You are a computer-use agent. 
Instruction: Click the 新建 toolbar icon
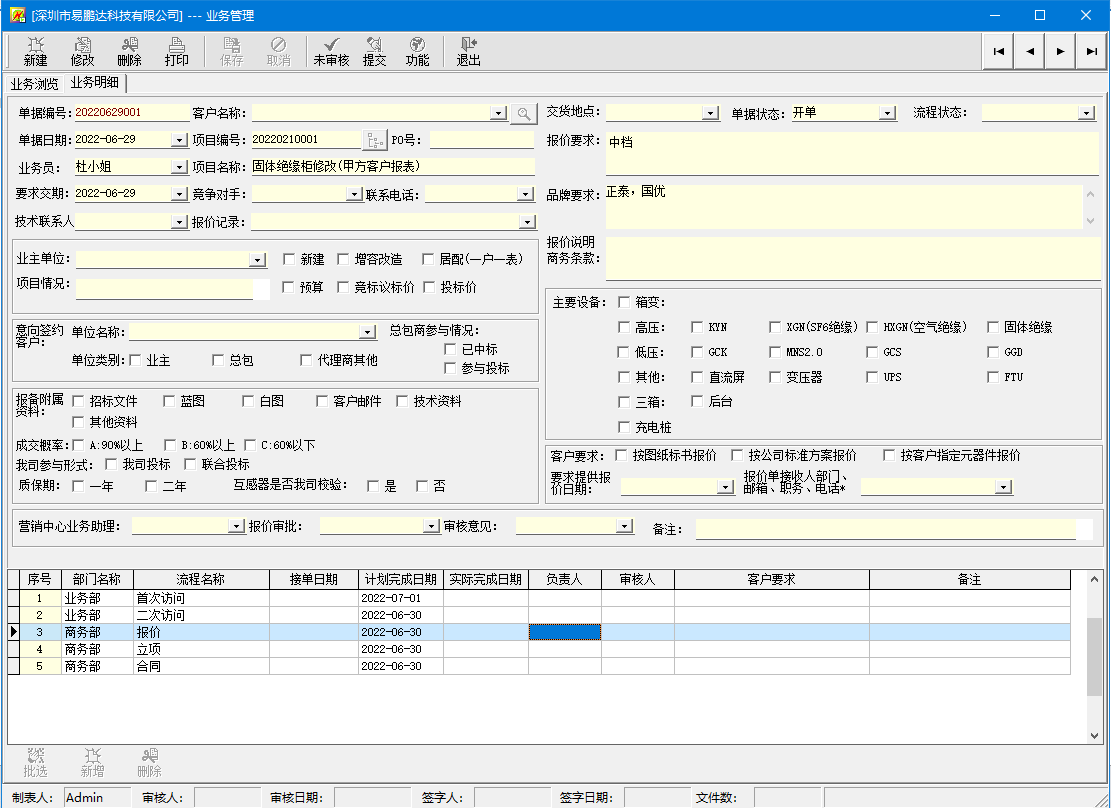pyautogui.click(x=35, y=52)
